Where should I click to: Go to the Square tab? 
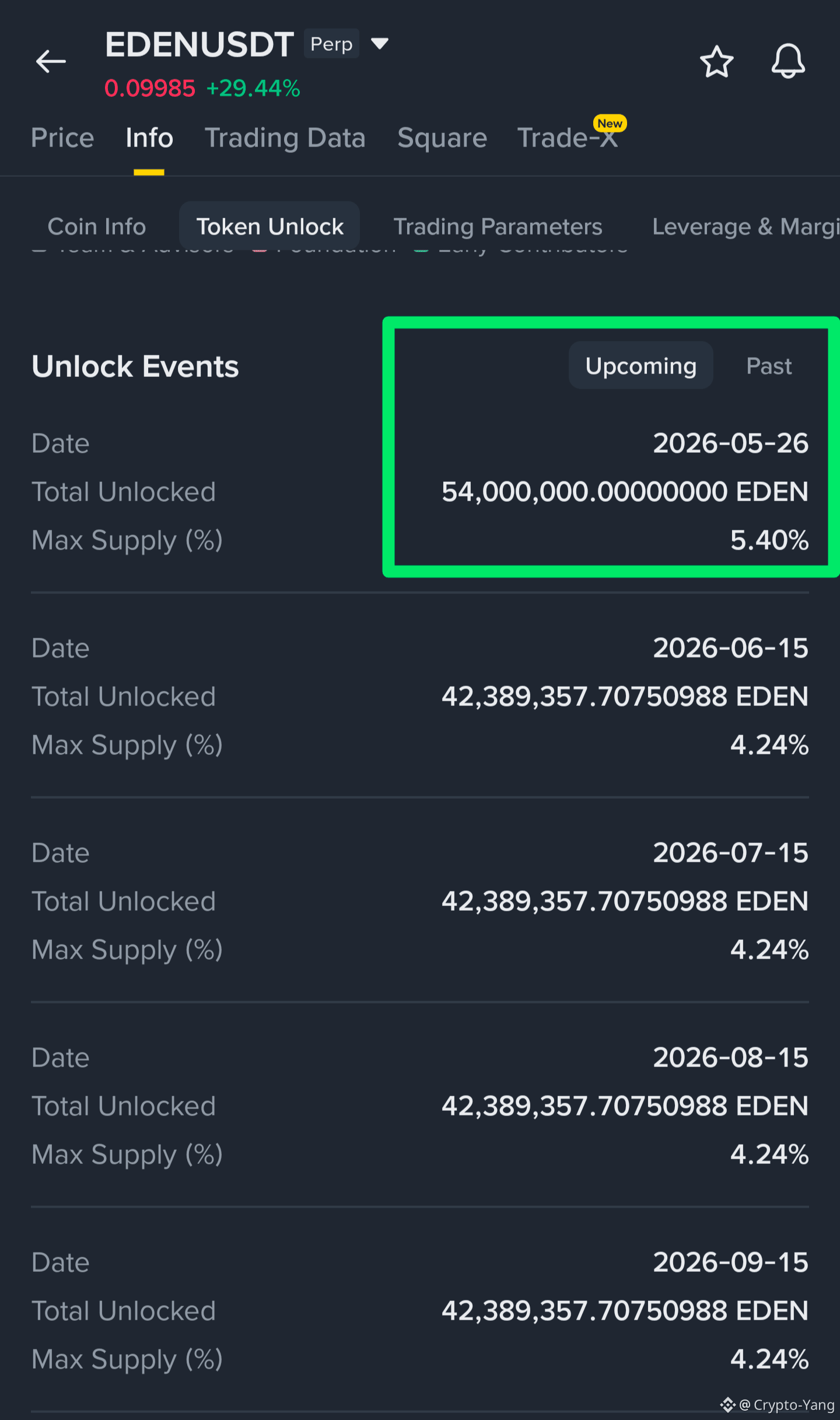442,138
